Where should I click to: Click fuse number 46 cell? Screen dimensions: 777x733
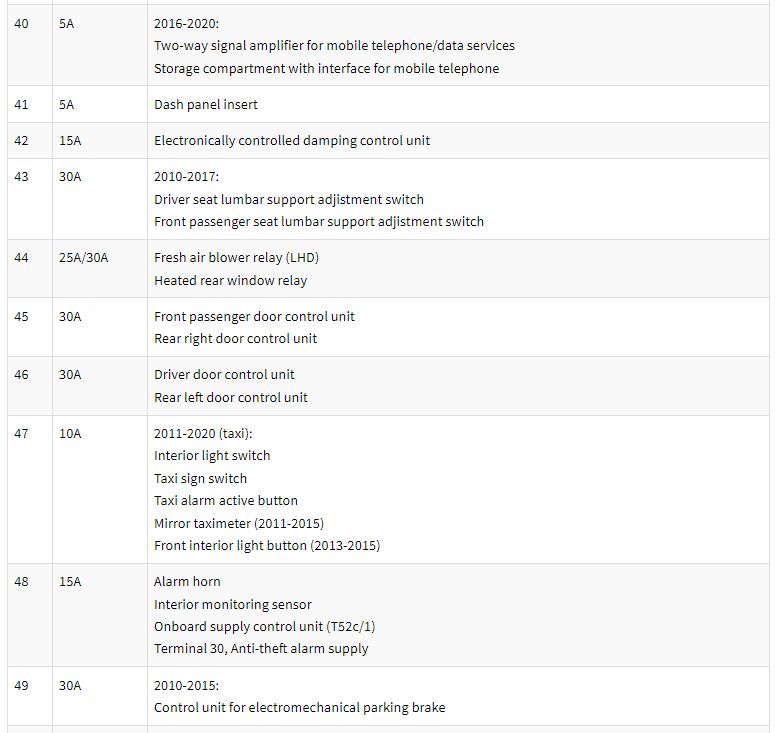[30, 386]
